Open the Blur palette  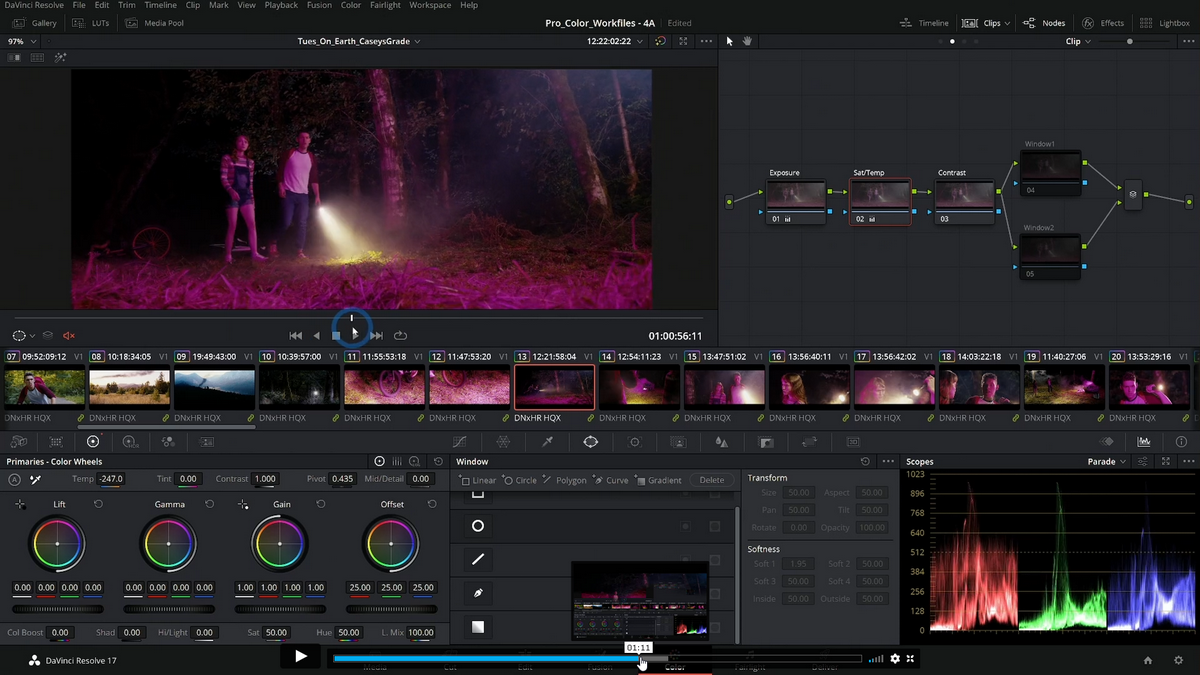pos(721,441)
